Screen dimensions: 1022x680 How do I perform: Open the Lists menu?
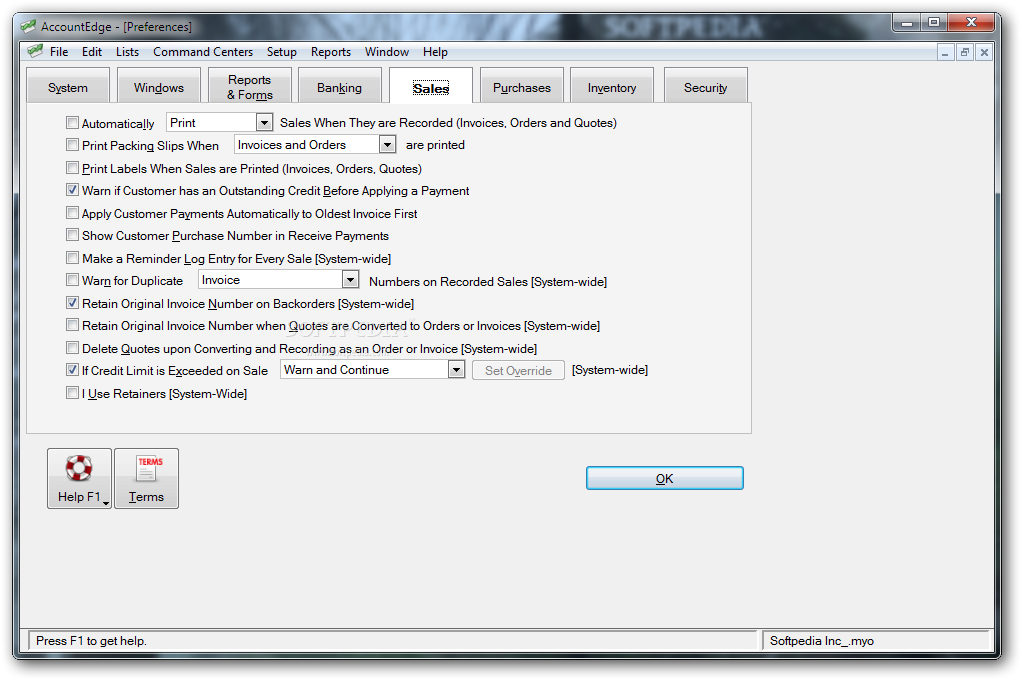[x=128, y=52]
